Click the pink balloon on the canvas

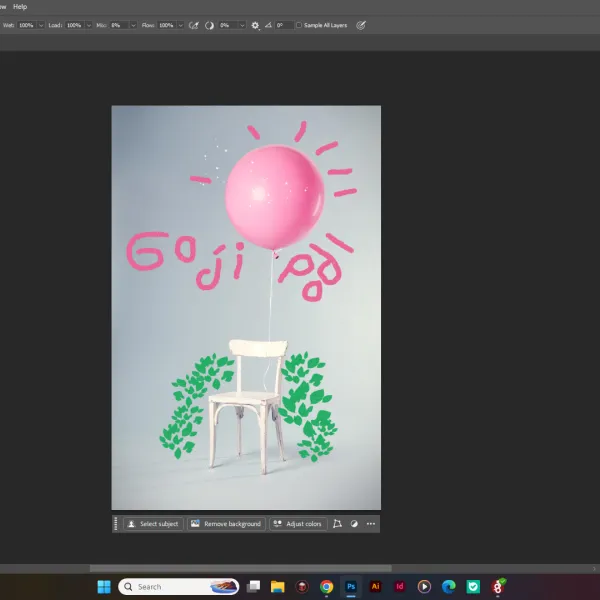click(275, 197)
